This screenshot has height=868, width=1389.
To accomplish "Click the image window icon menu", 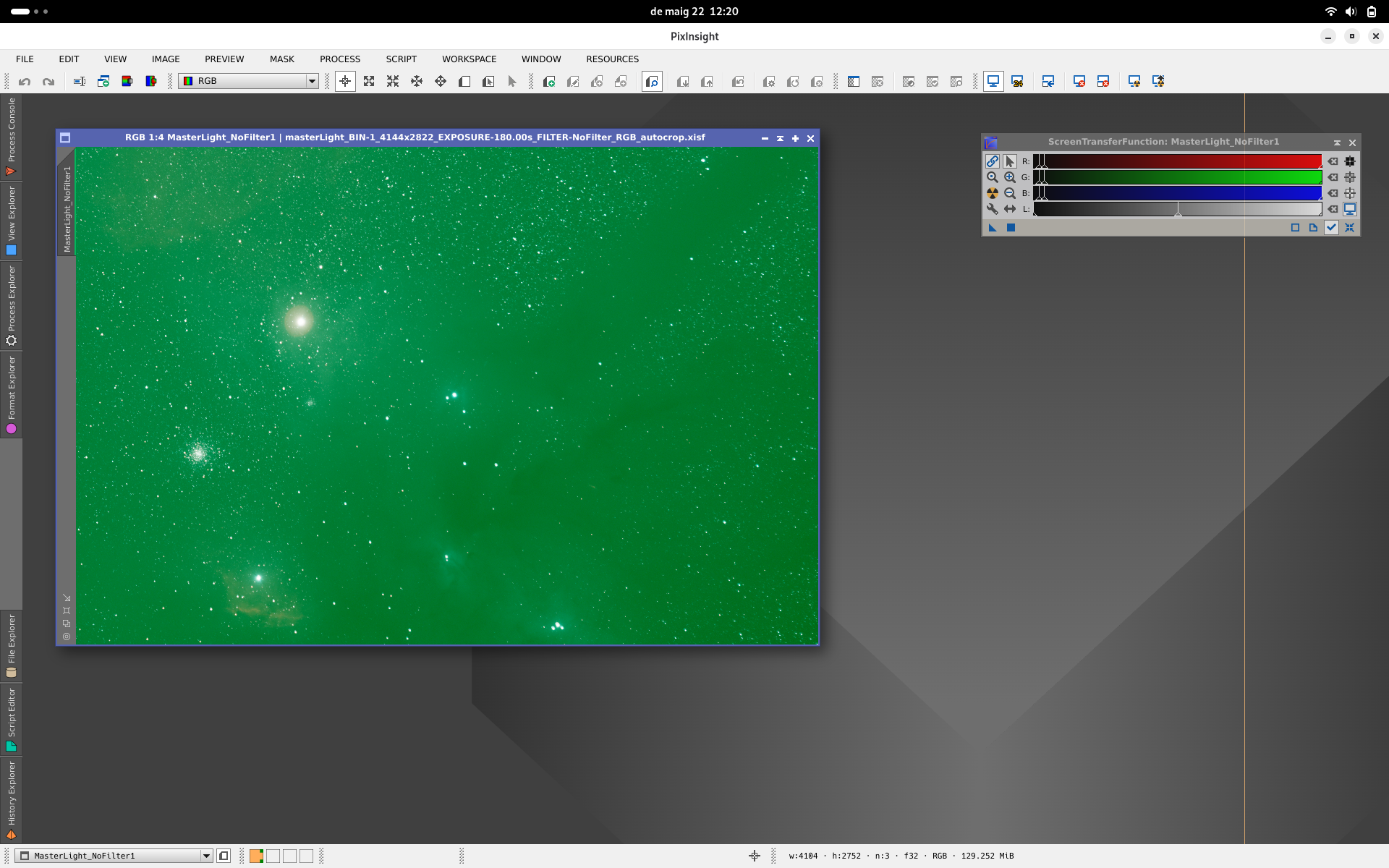I will [x=65, y=137].
